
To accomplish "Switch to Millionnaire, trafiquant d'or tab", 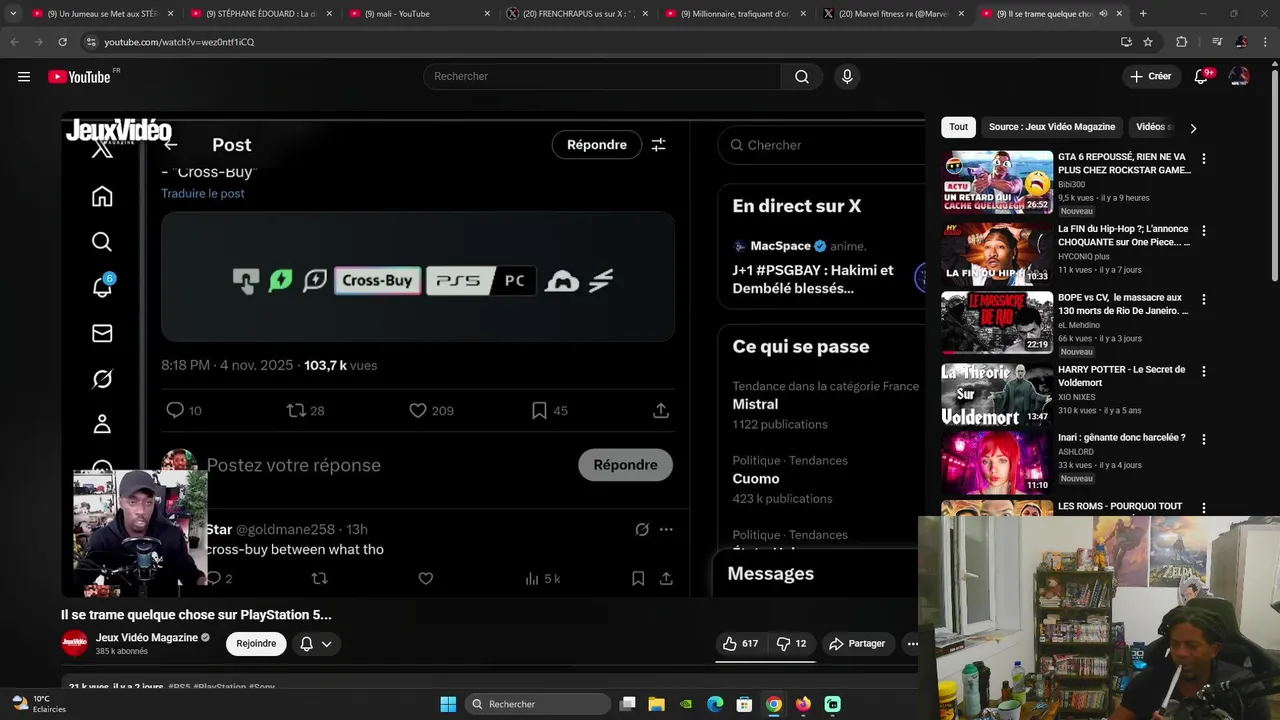I will (735, 14).
